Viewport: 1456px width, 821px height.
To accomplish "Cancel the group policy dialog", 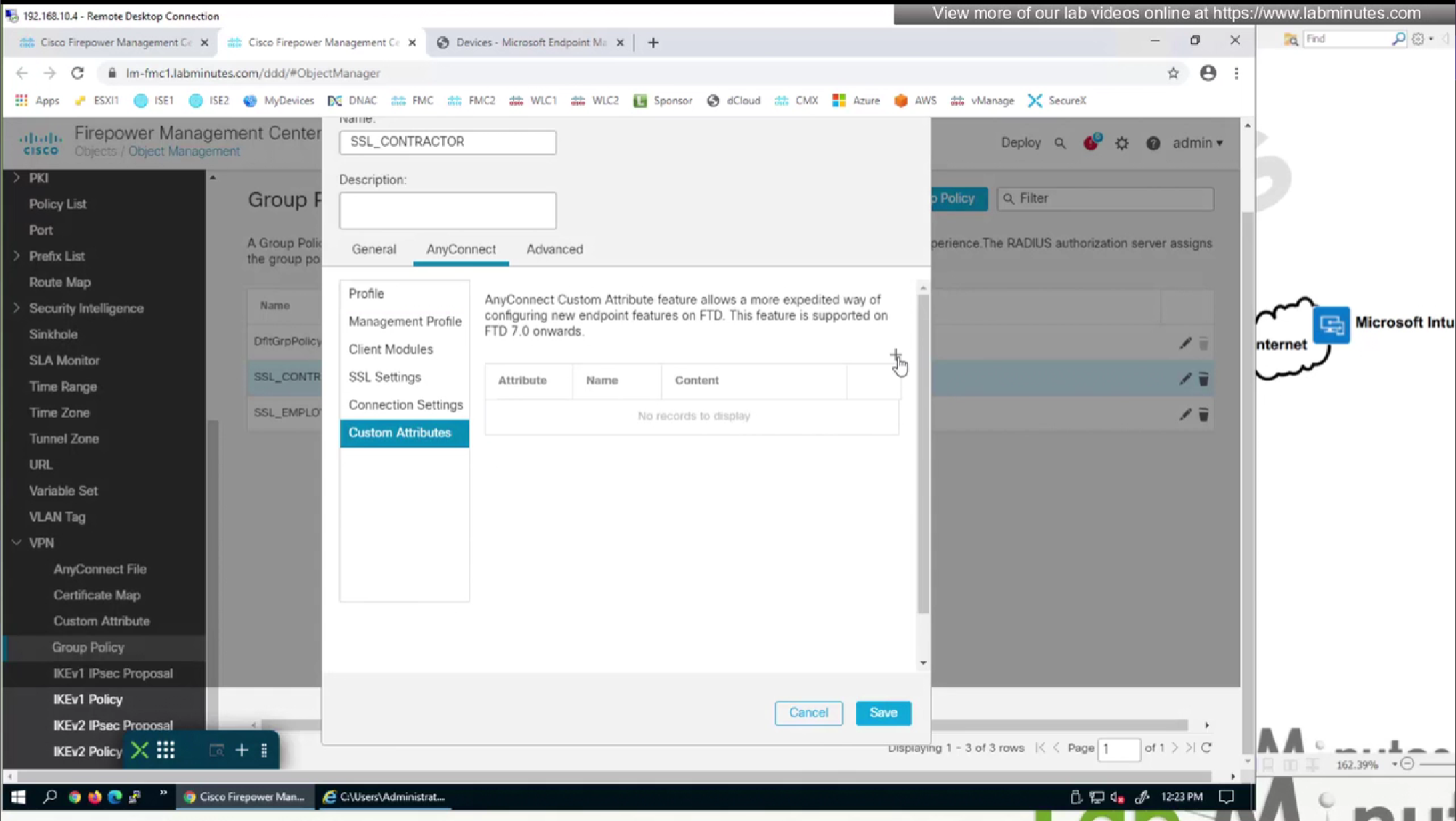I will (x=808, y=713).
